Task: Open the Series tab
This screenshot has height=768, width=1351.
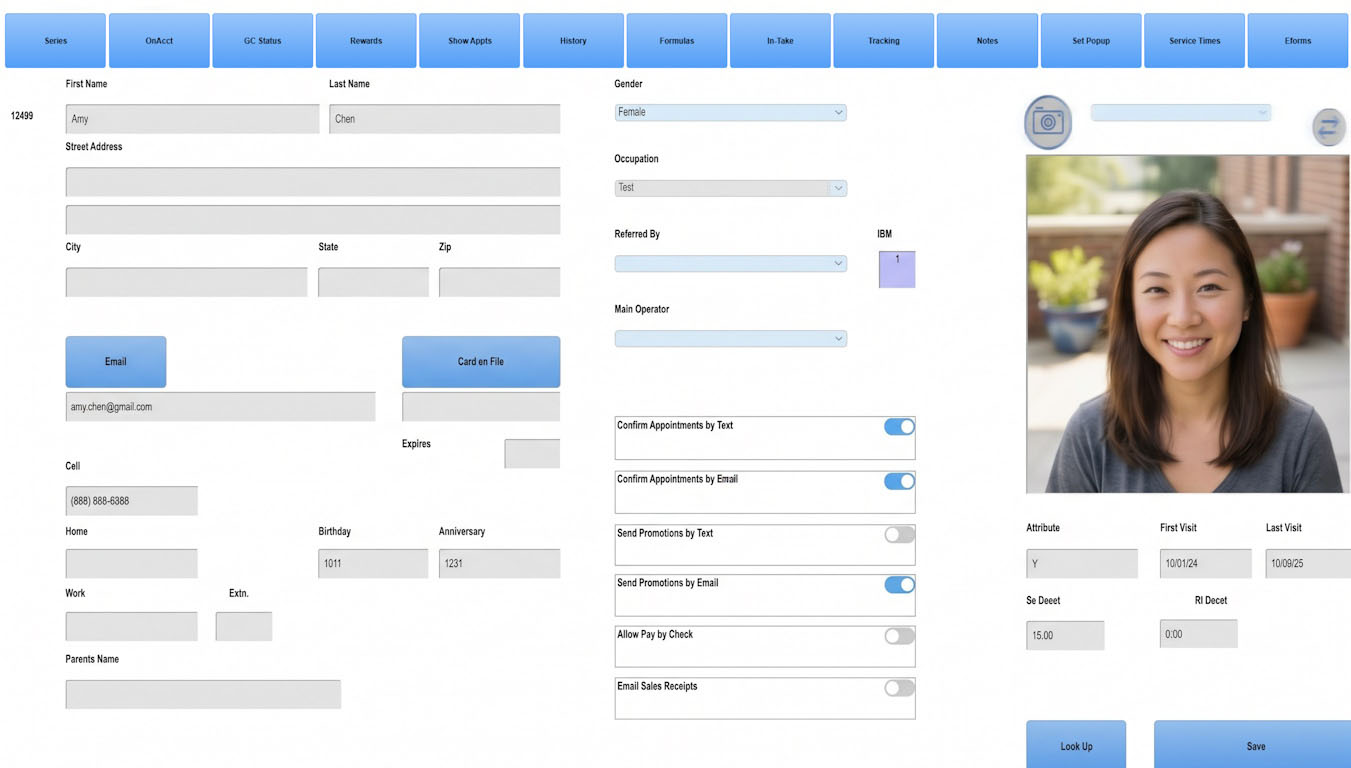Action: point(55,41)
